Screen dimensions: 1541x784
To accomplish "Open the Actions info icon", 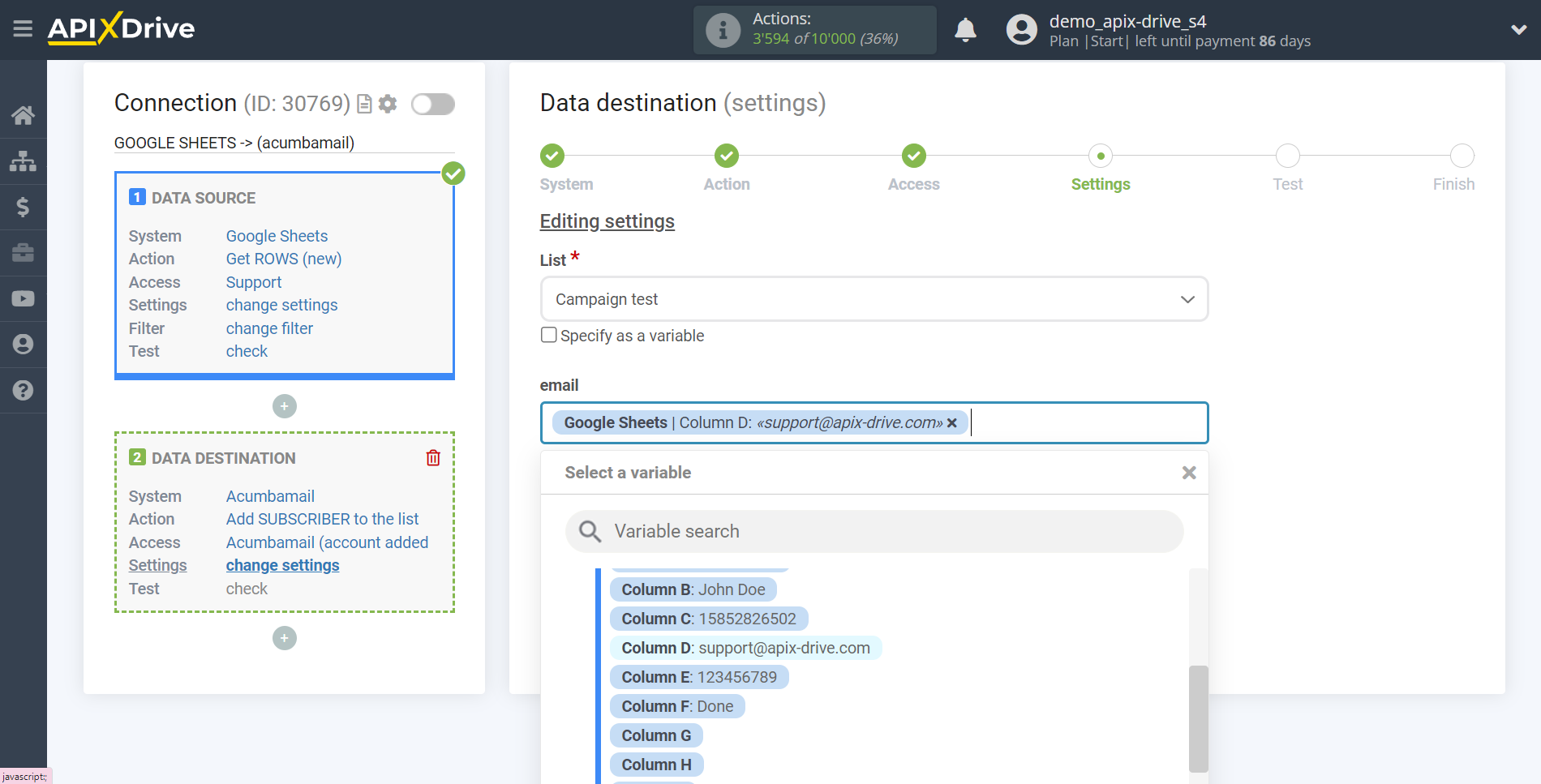I will (723, 30).
